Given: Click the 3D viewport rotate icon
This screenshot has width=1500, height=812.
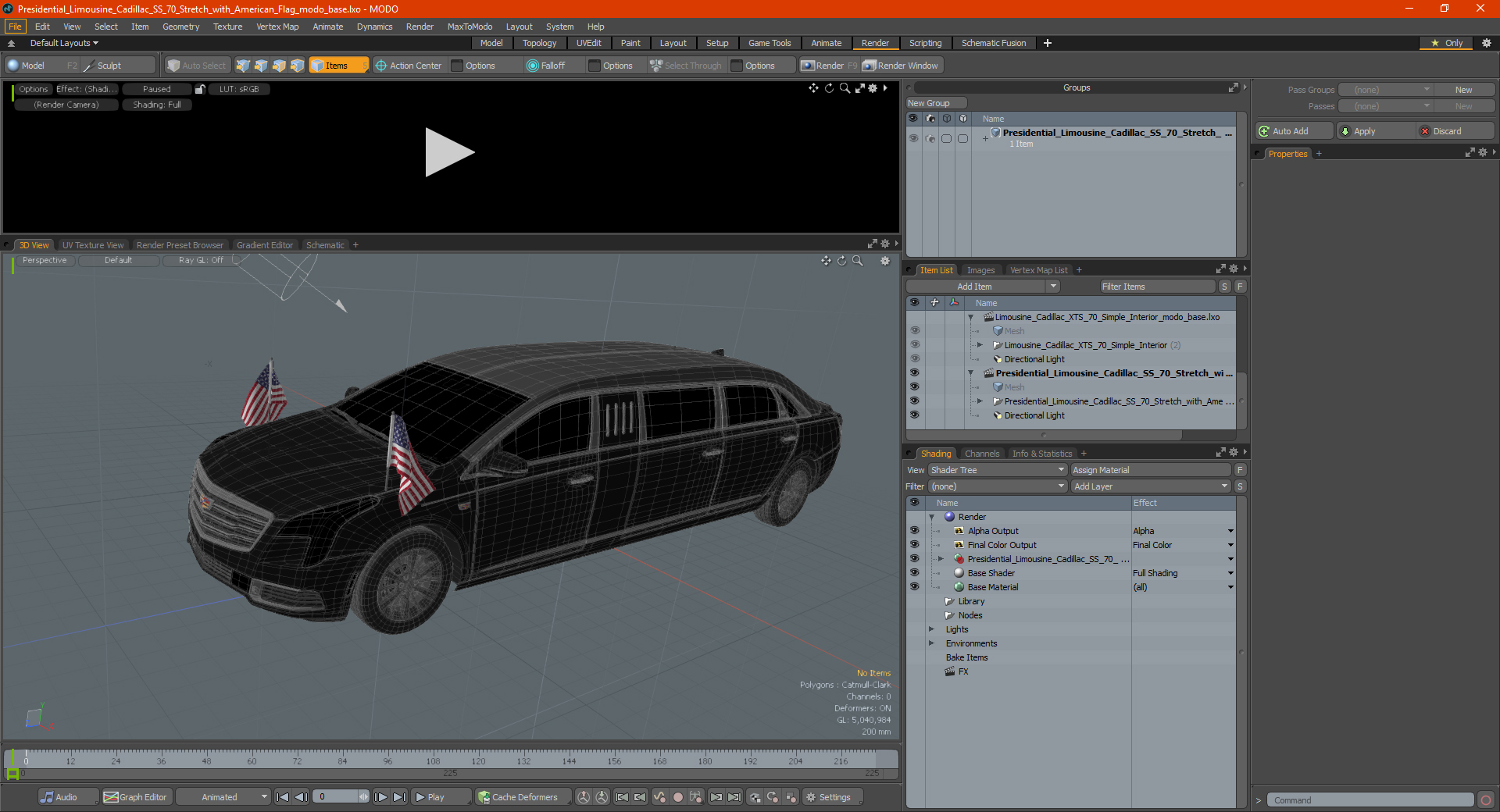Looking at the screenshot, I should [x=841, y=261].
